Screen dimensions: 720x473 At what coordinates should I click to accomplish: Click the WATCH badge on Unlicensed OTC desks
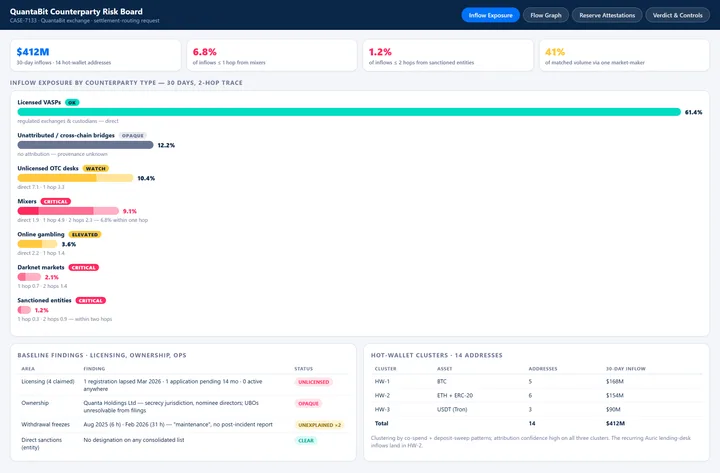pyautogui.click(x=96, y=169)
